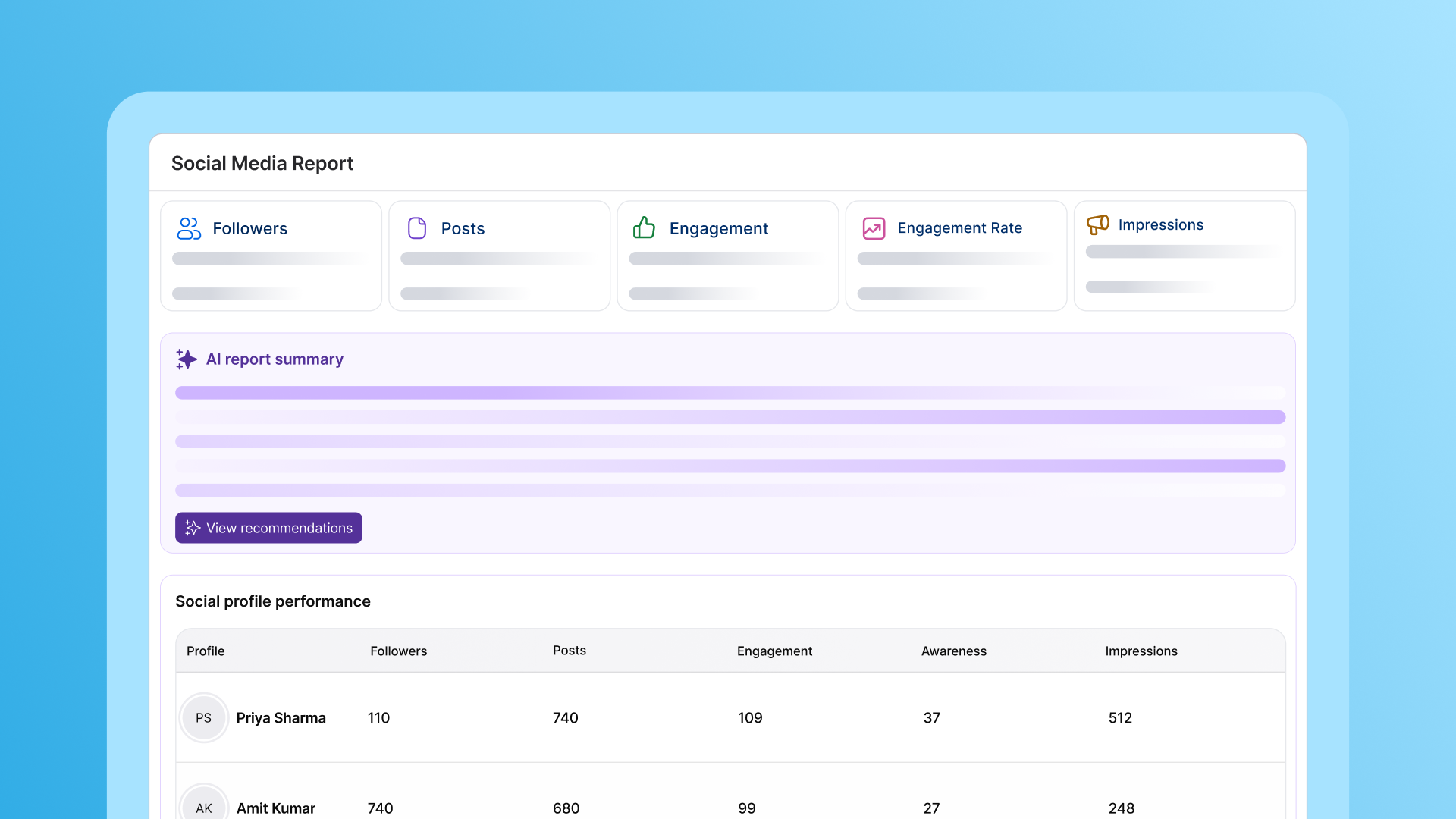This screenshot has height=819, width=1456.
Task: Click the AI report summary sparkle icon
Action: [187, 359]
